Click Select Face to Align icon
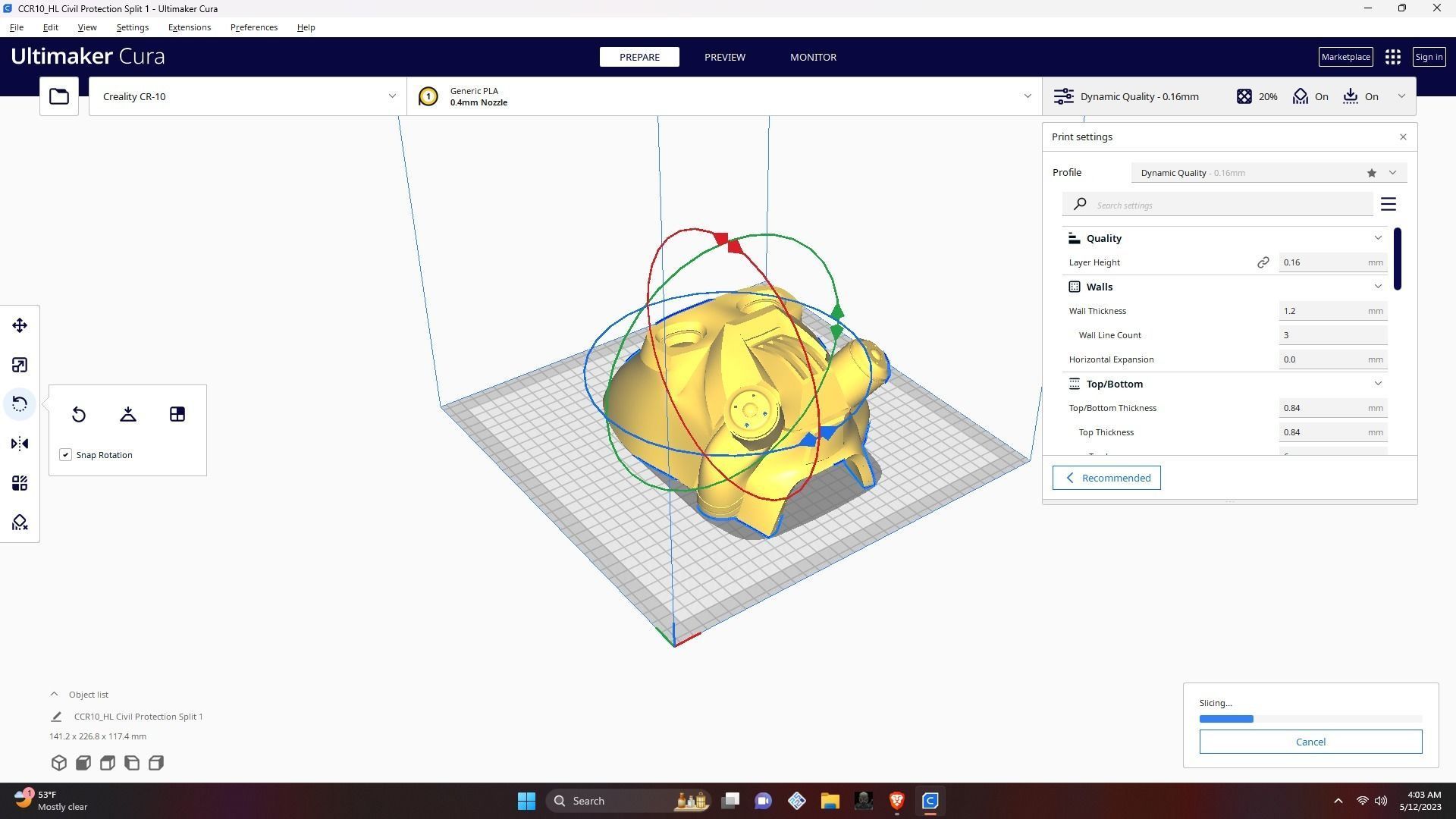The height and width of the screenshot is (819, 1456). [x=177, y=414]
